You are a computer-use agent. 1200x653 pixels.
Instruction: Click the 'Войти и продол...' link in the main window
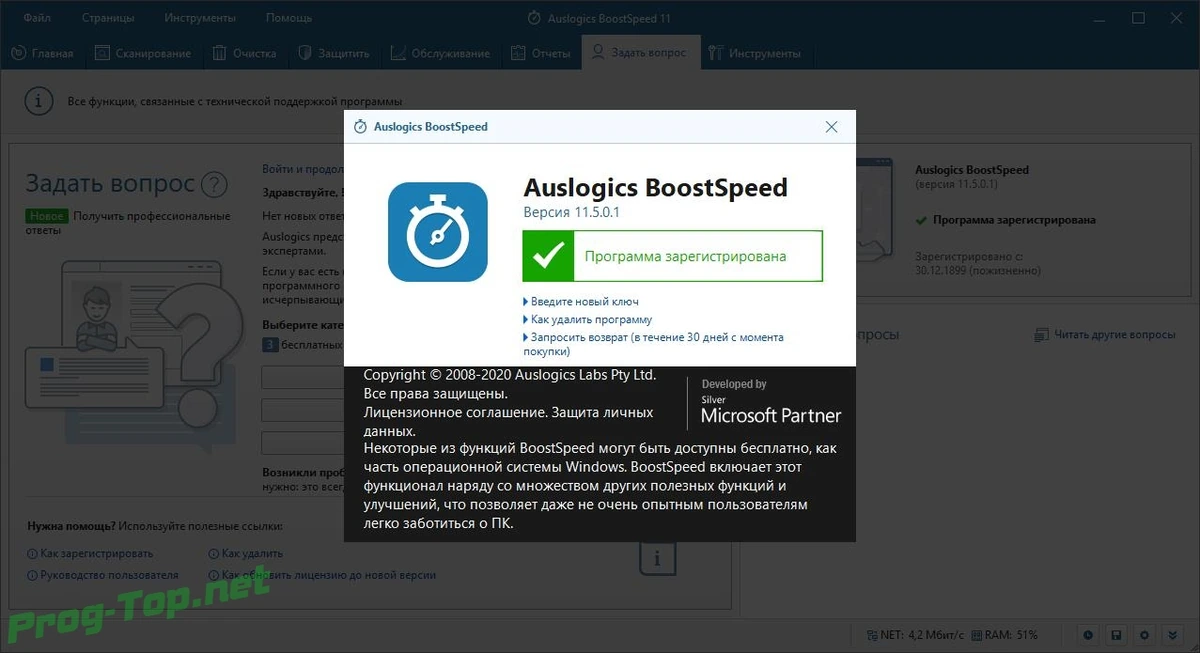303,169
